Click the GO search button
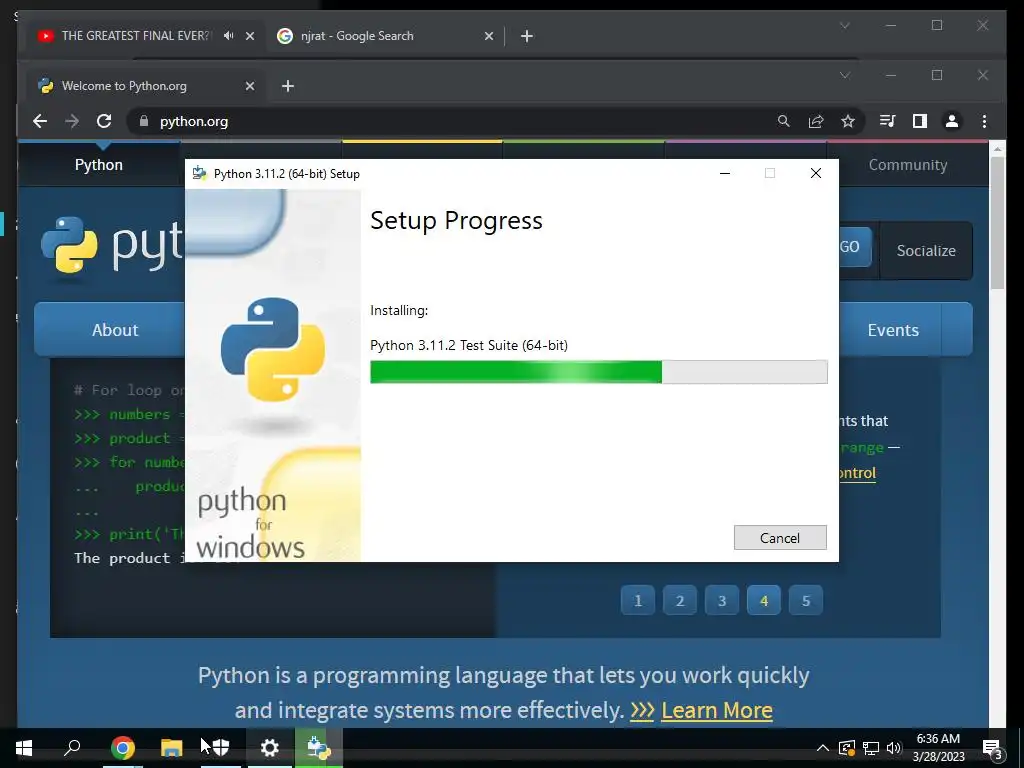Screen dimensions: 1024x768 855,247
